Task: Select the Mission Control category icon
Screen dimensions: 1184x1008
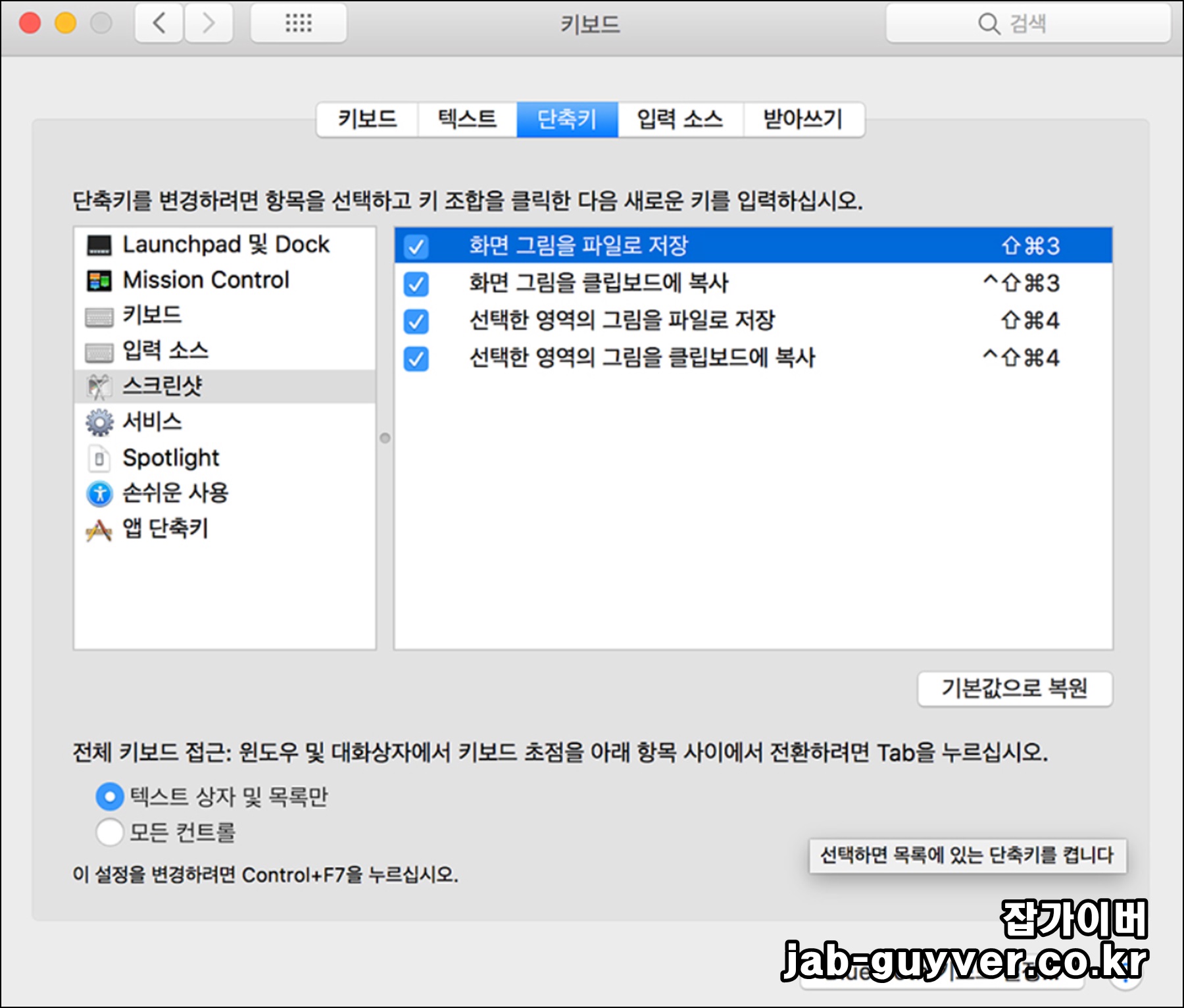Action: [98, 280]
